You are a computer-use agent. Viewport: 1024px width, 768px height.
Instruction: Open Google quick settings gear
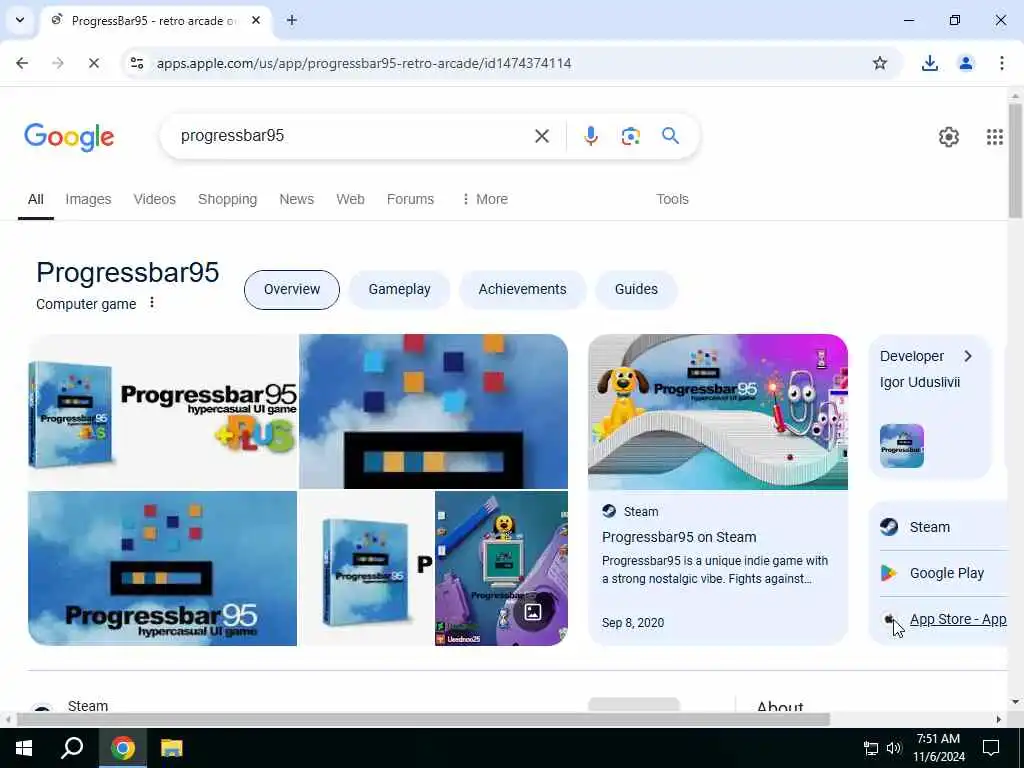[x=948, y=136]
